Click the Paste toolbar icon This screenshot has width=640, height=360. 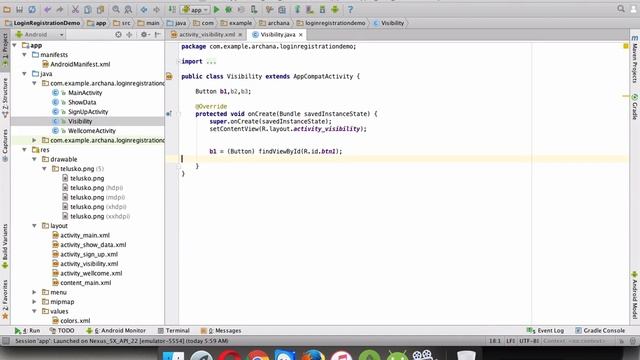pos(100,9)
